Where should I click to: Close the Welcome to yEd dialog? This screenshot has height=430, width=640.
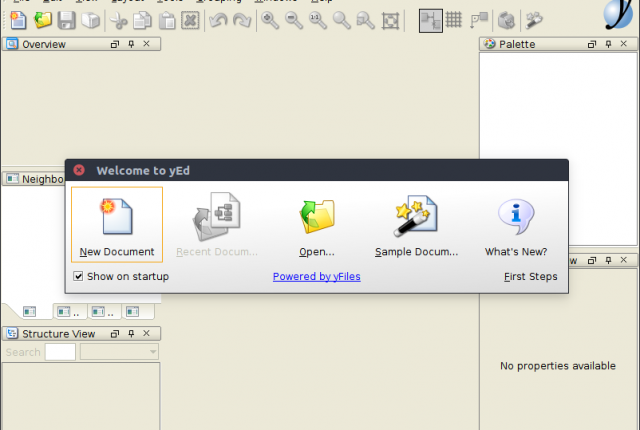pos(79,170)
